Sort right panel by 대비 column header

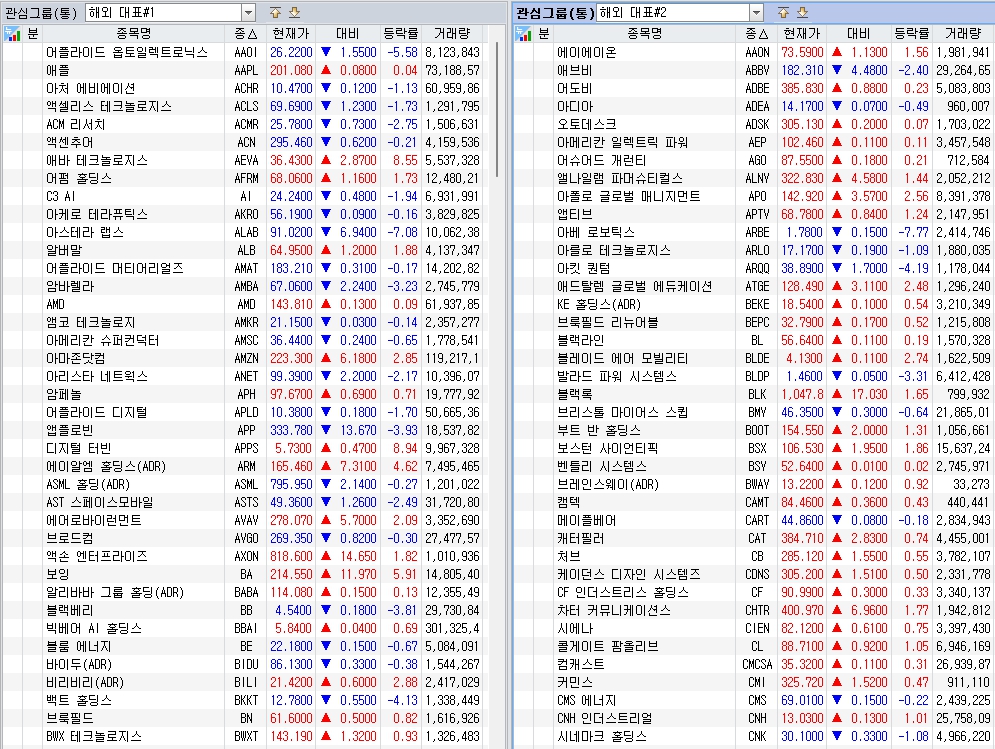[858, 34]
